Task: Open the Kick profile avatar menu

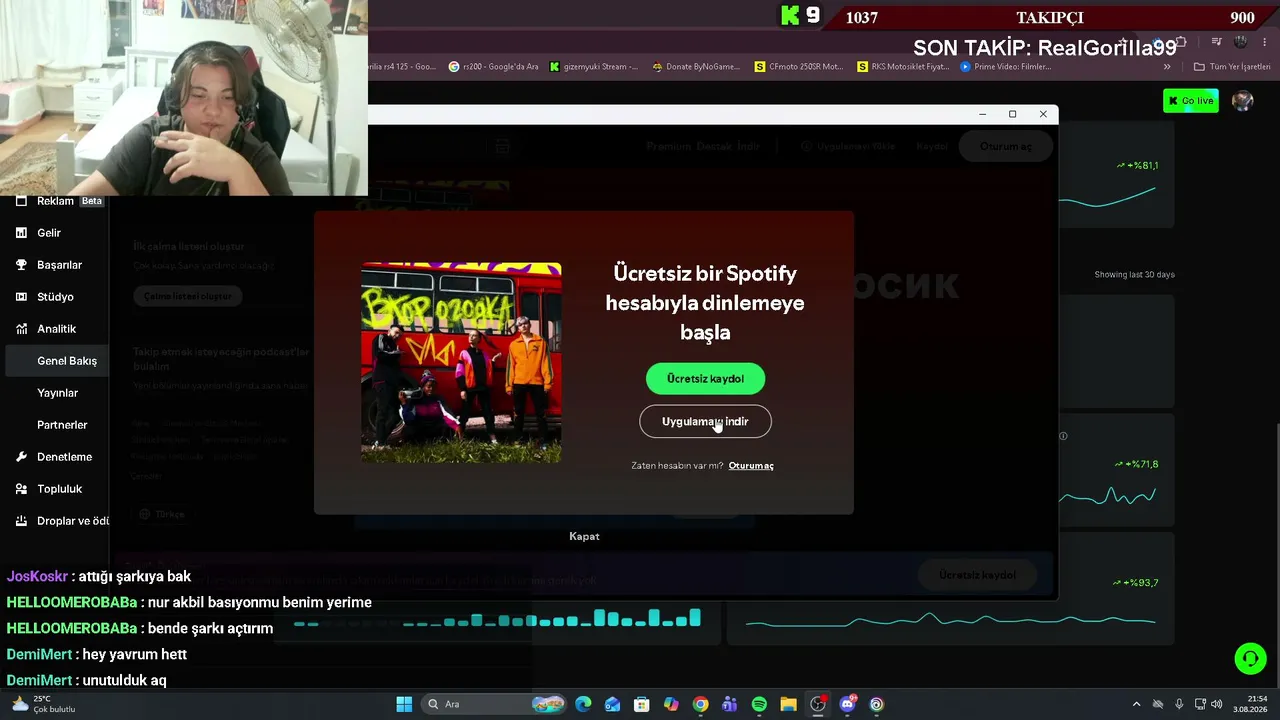Action: 1242,101
